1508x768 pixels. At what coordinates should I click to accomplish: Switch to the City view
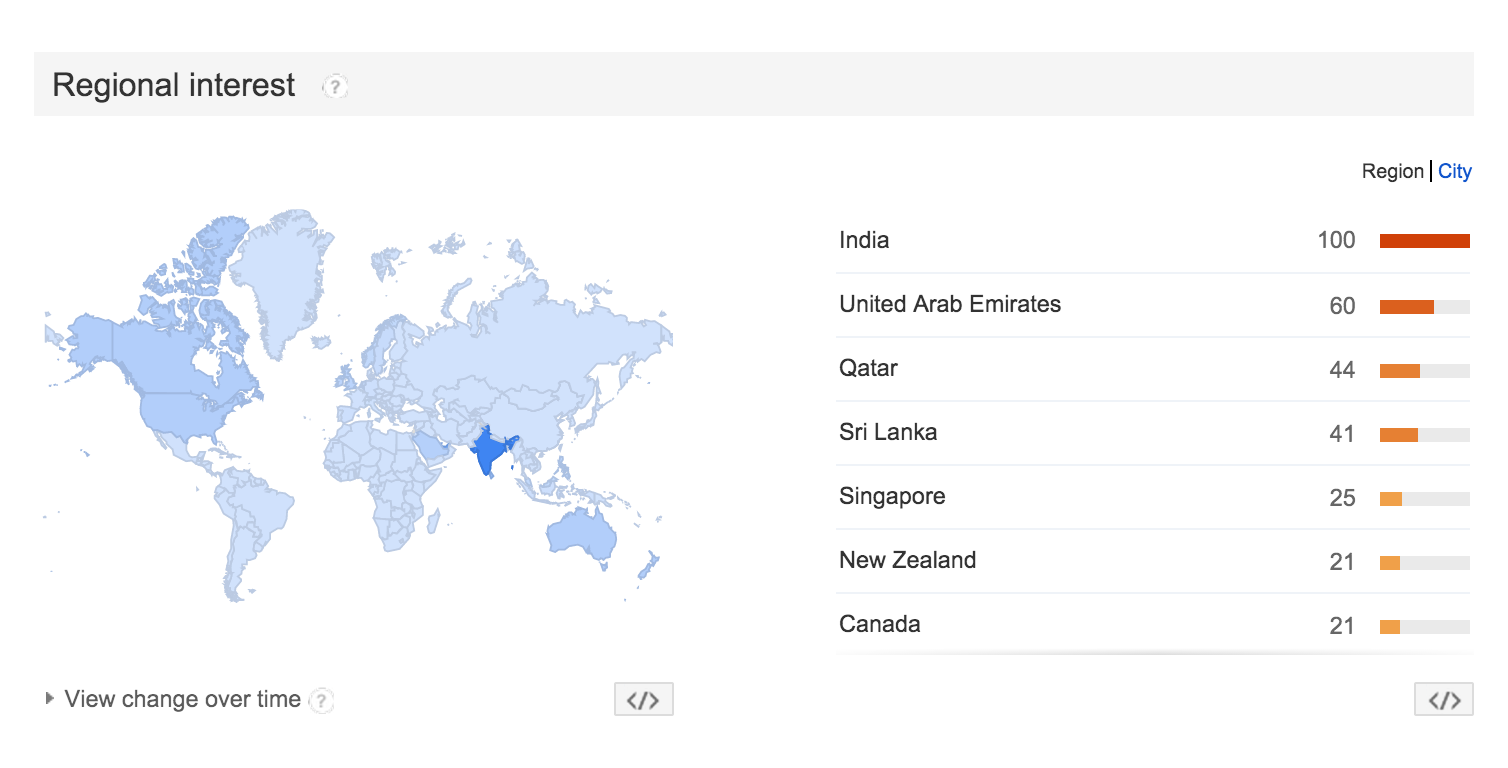click(x=1455, y=171)
